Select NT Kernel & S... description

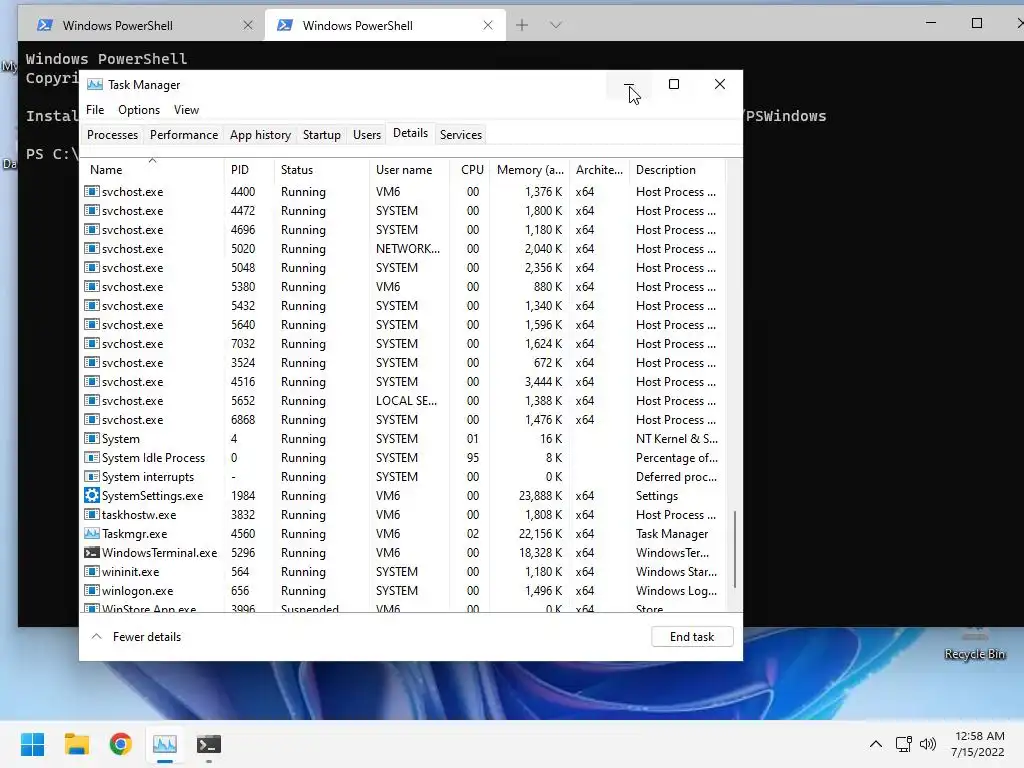677,439
